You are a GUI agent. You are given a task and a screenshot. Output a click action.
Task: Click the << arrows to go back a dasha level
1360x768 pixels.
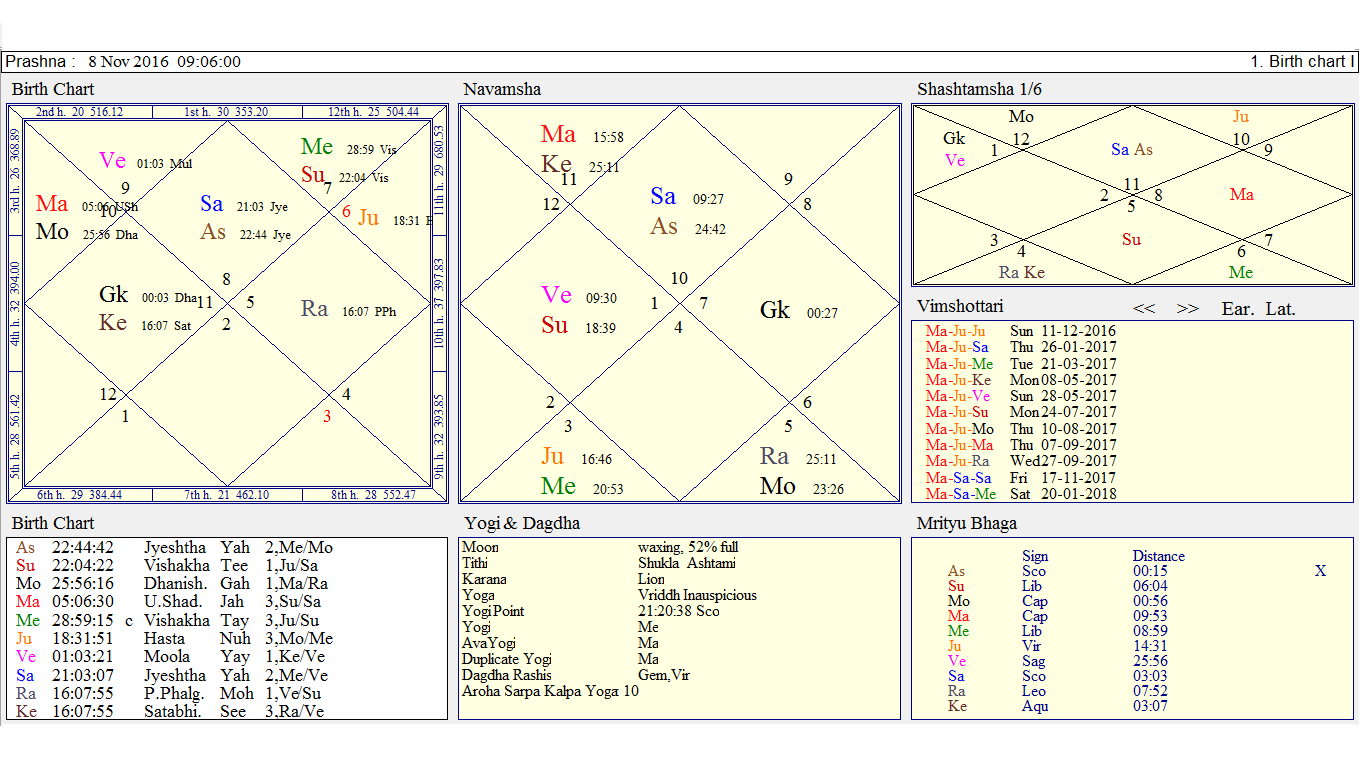[1144, 309]
